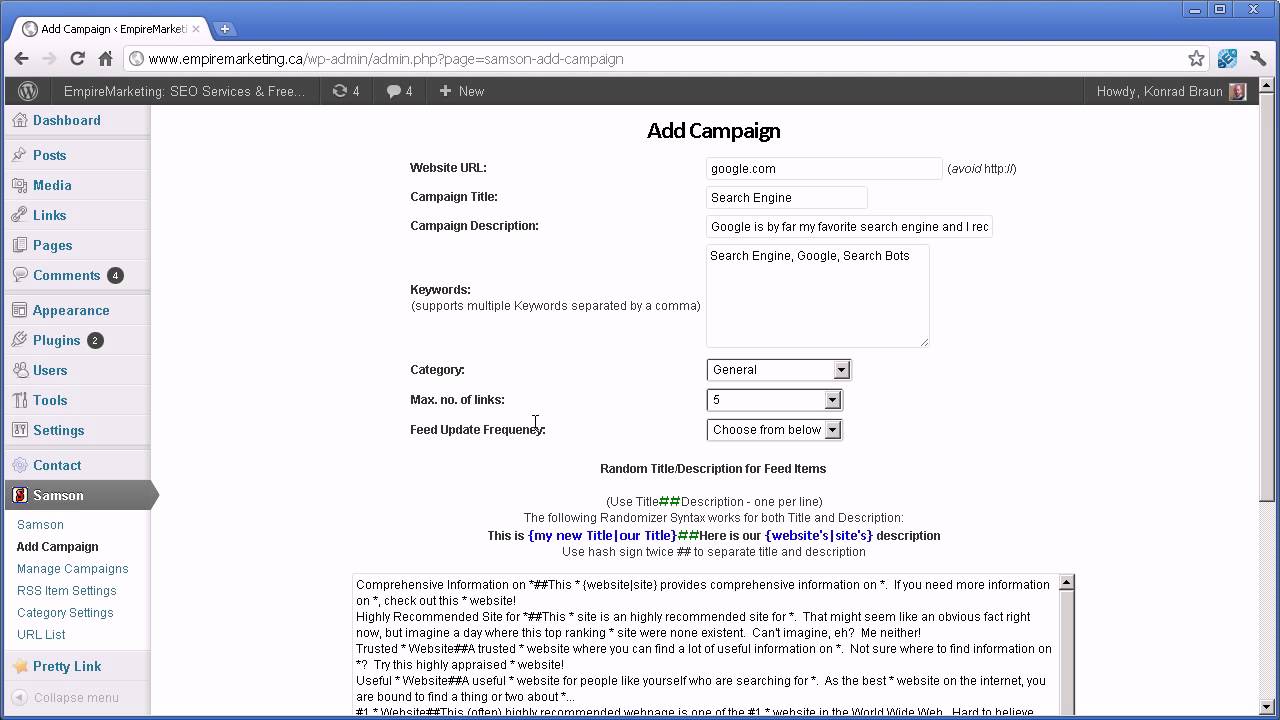Click Plugins plug icon
Image resolution: width=1280 pixels, height=720 pixels.
coord(19,340)
